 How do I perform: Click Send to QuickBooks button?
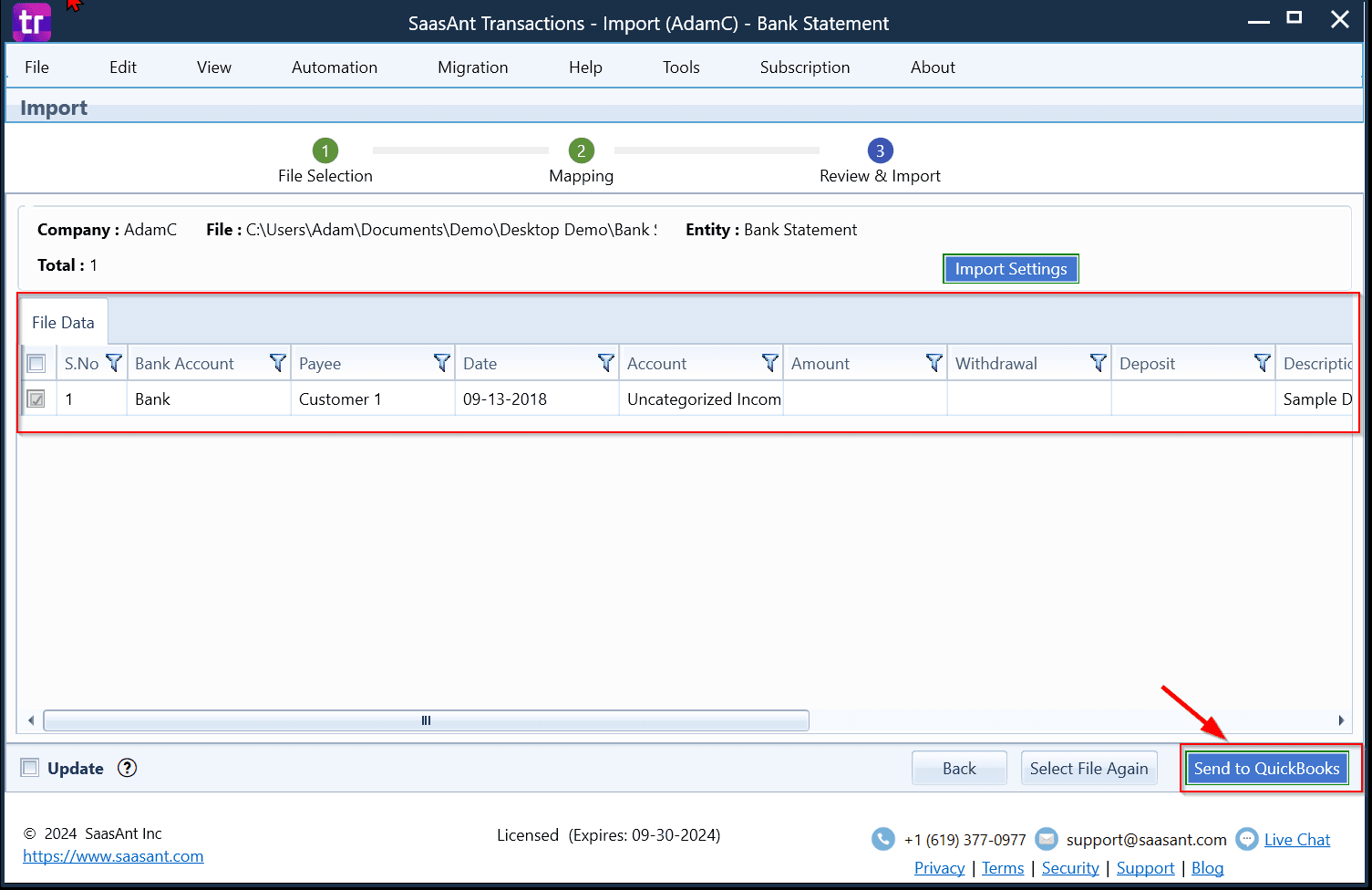[x=1266, y=769]
